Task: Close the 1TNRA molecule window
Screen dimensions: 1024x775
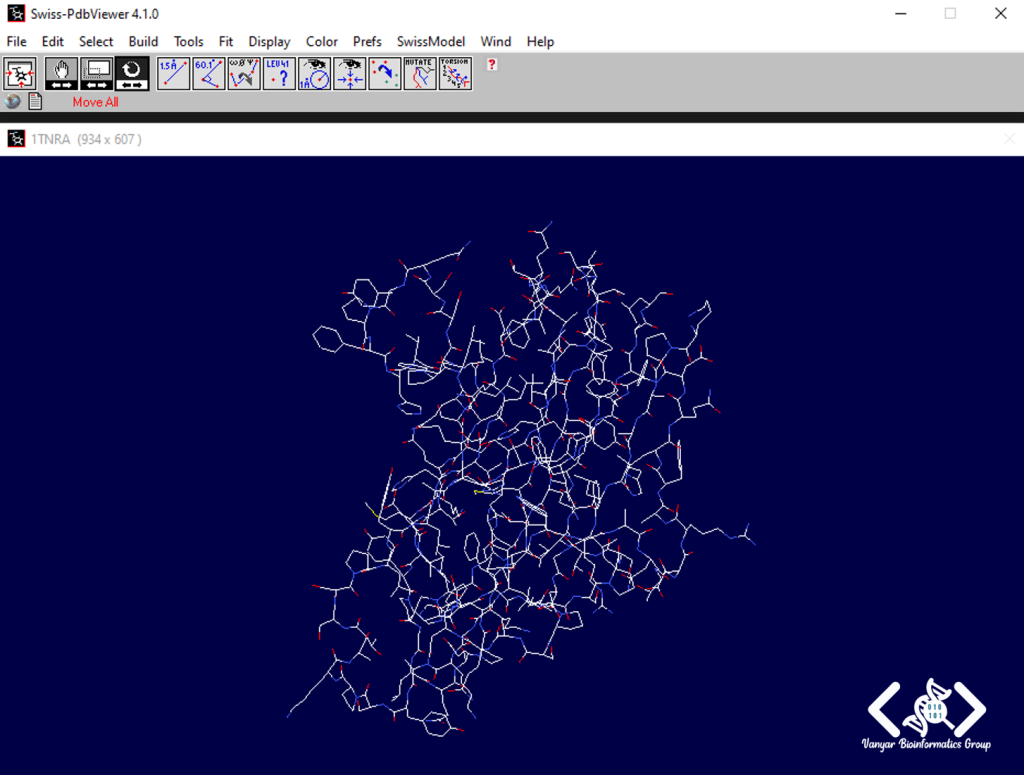Action: coord(1009,138)
